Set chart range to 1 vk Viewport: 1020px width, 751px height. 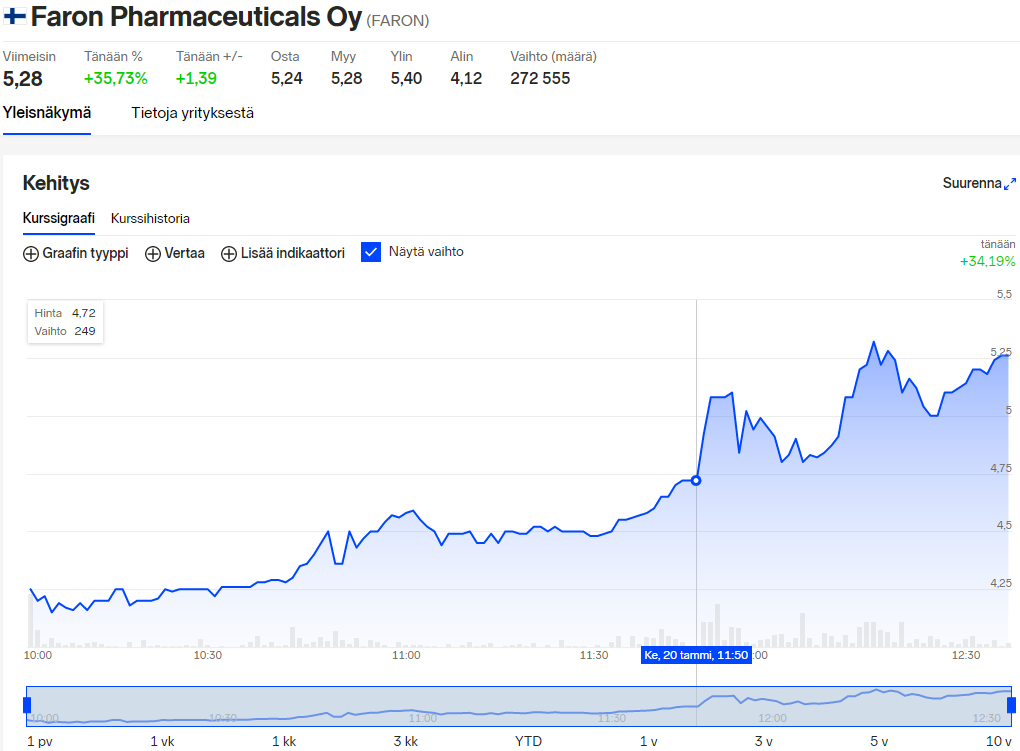coord(162,741)
